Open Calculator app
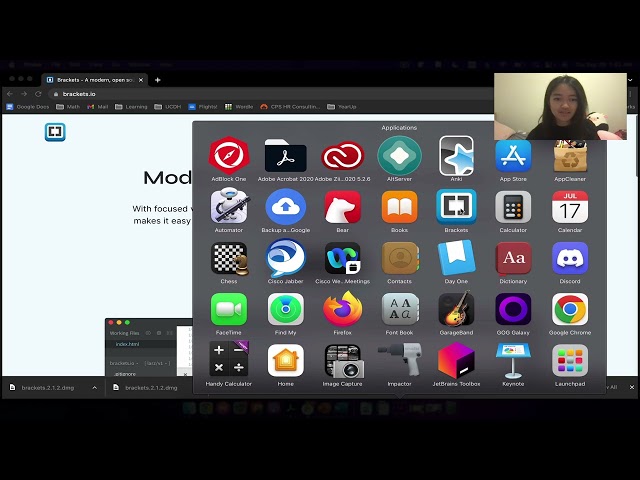This screenshot has width=640, height=480. coord(513,207)
